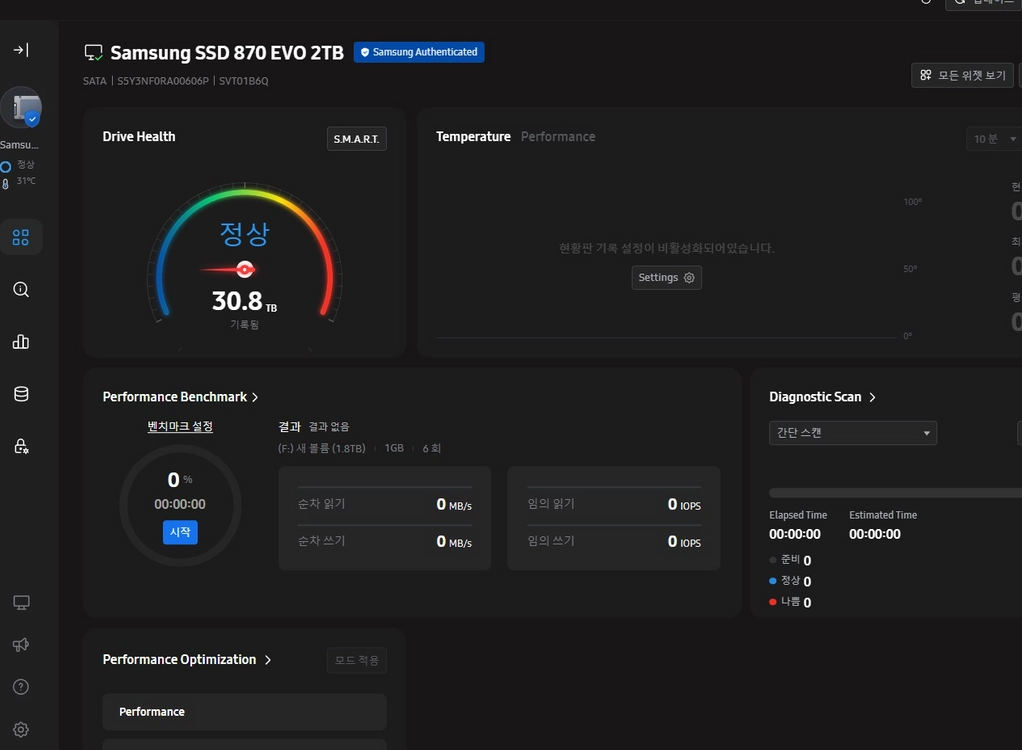This screenshot has width=1022, height=750.
Task: Open the data management database icon
Action: coord(21,394)
